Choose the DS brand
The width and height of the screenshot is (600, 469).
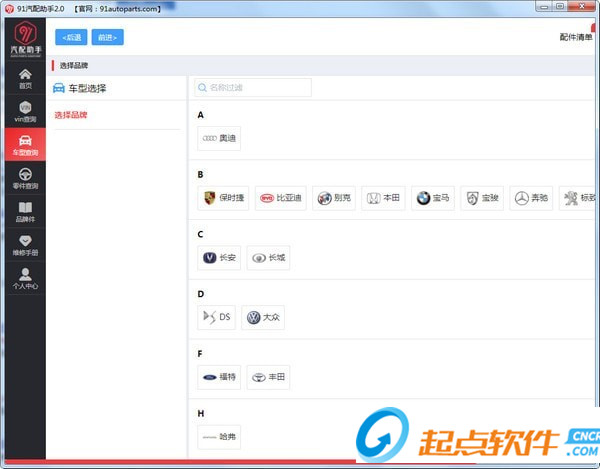click(x=217, y=317)
